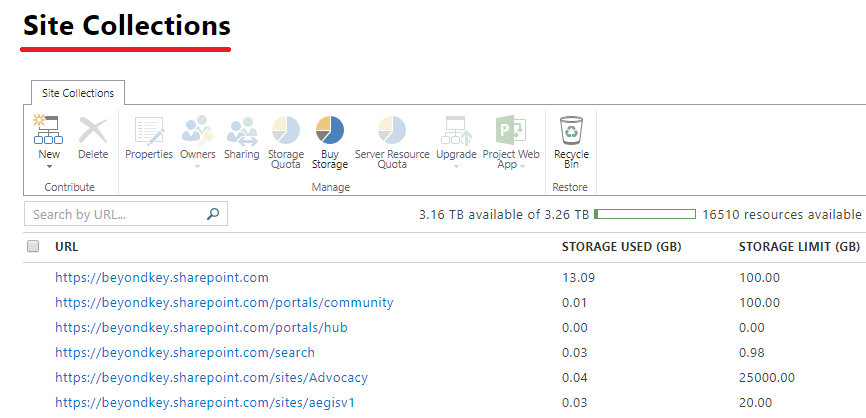
Task: Expand the Owners dropdown arrow
Action: (198, 167)
